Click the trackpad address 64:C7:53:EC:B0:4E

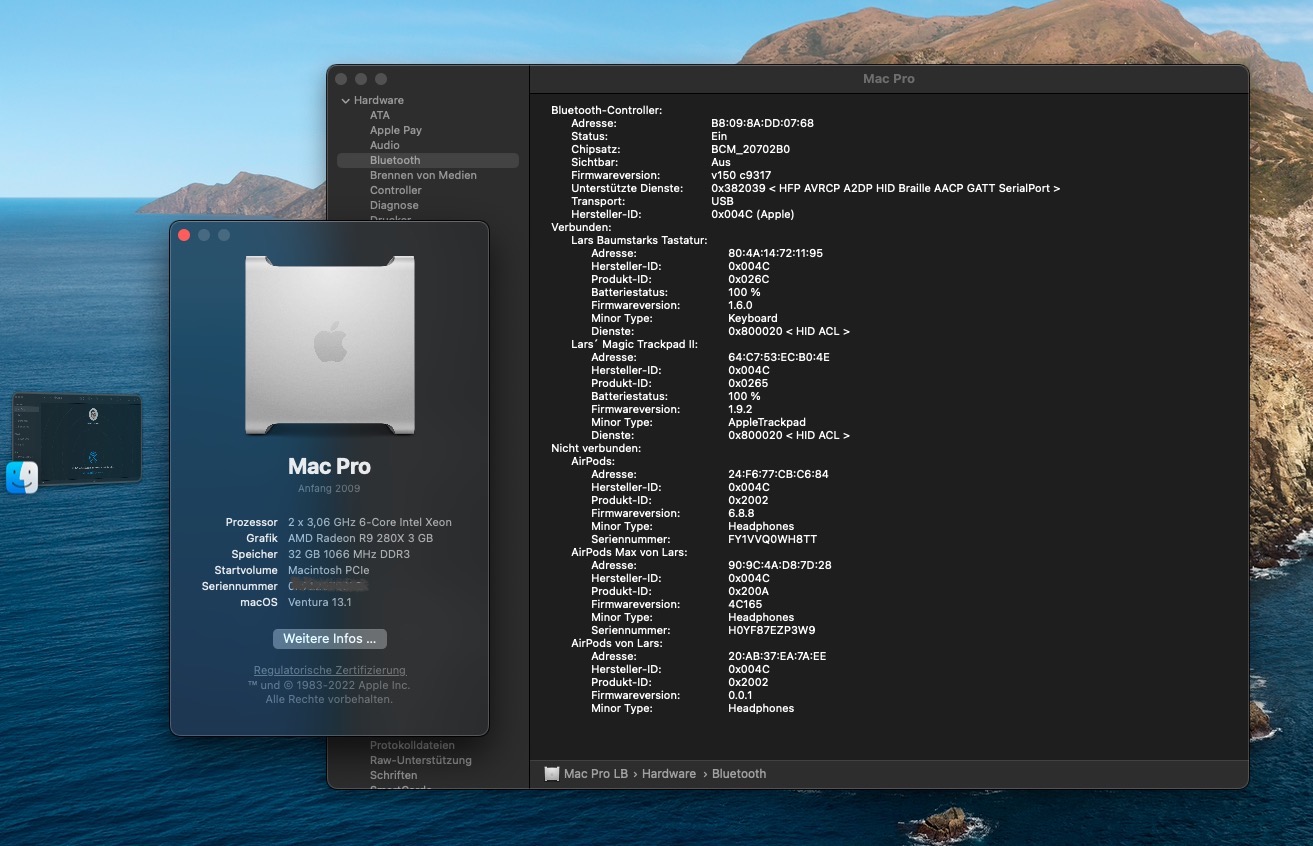click(779, 357)
